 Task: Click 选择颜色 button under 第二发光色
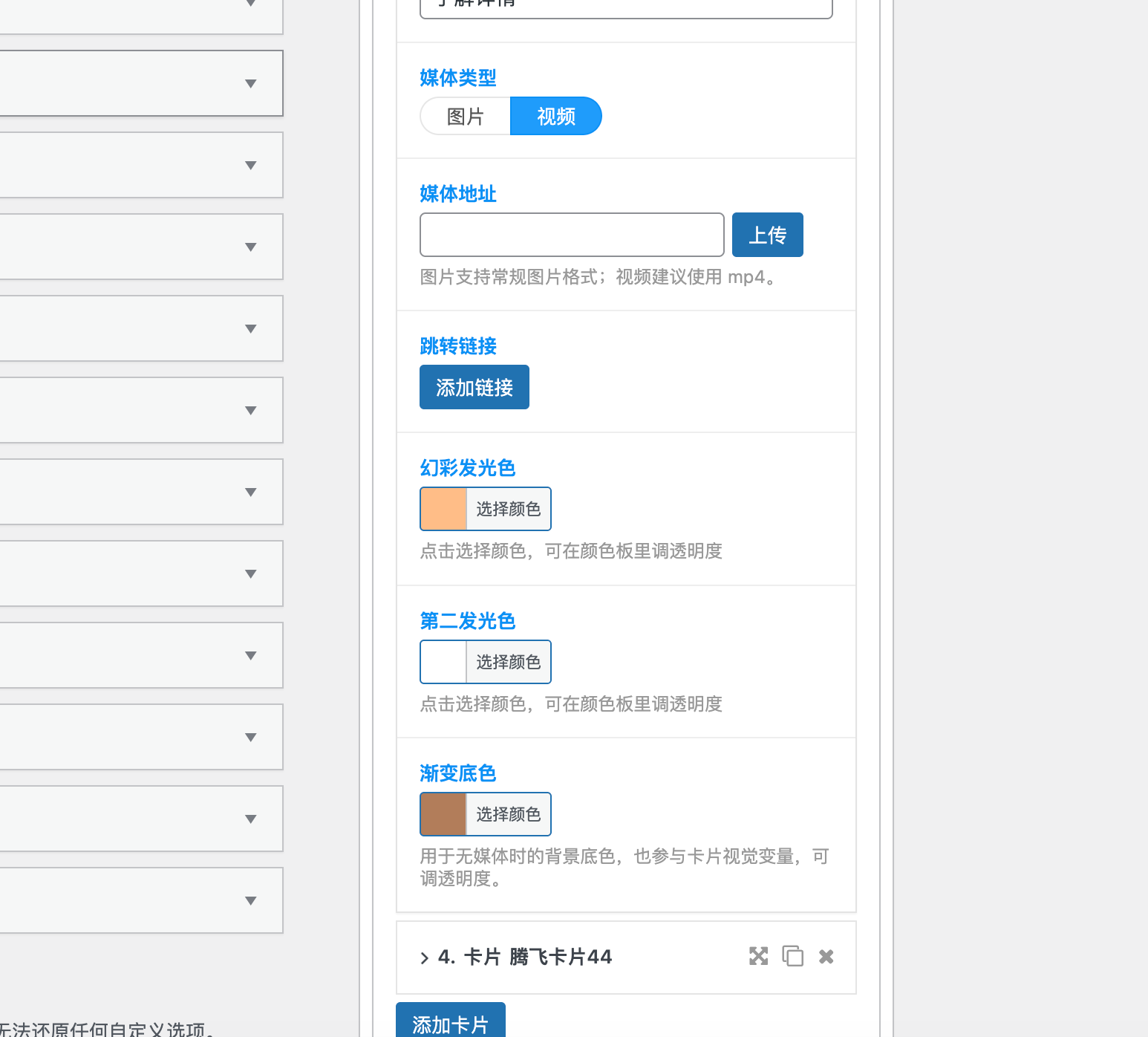(509, 662)
